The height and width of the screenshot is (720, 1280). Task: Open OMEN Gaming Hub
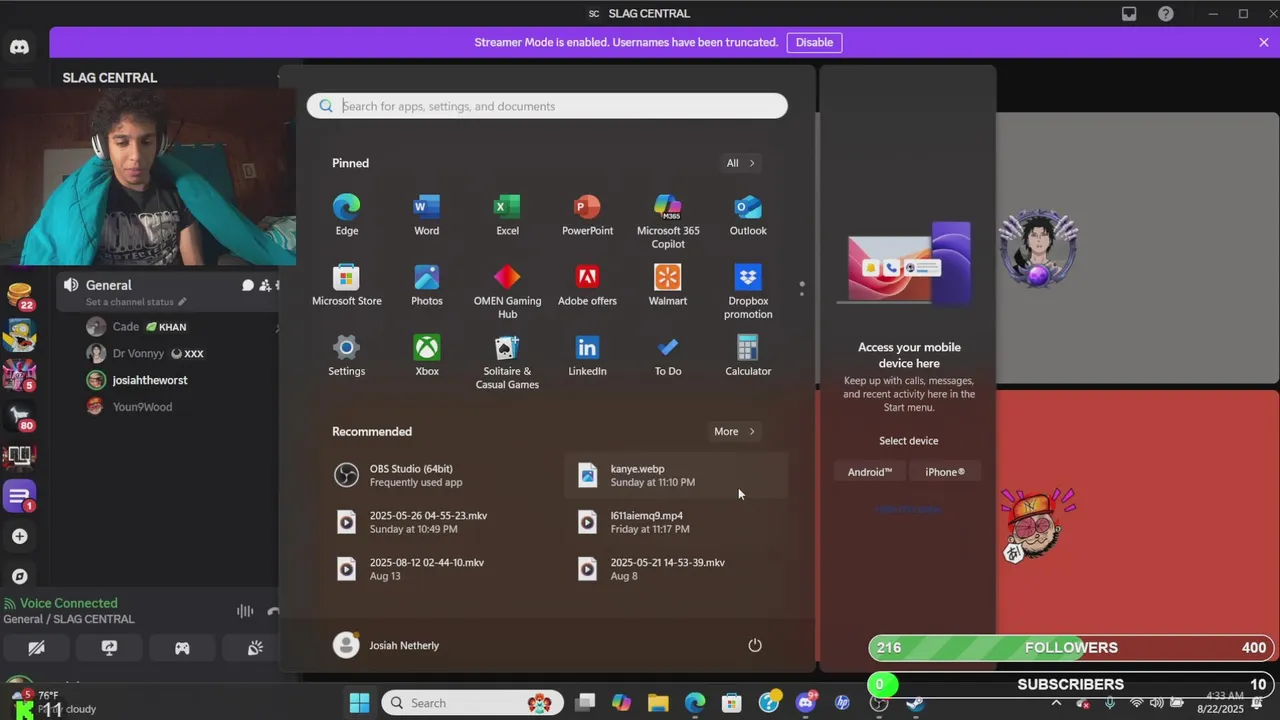click(x=507, y=291)
